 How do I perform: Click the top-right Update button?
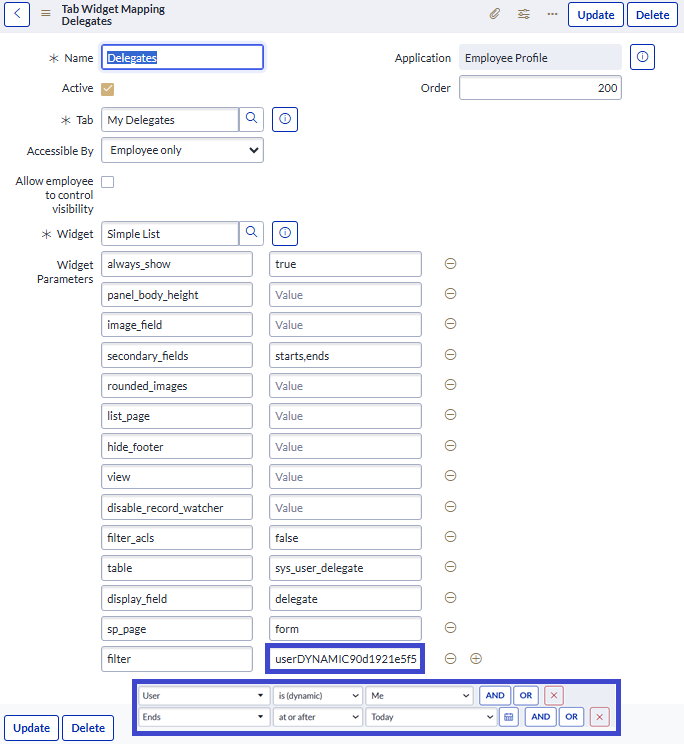[x=596, y=15]
